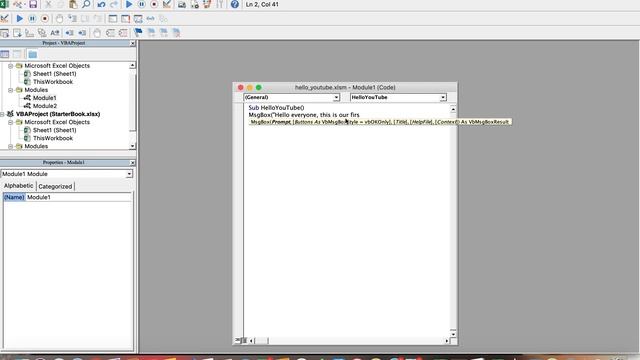Image resolution: width=640 pixels, height=360 pixels.
Task: Indent the code with the Edit toolbar Indent icon
Action: [70, 33]
